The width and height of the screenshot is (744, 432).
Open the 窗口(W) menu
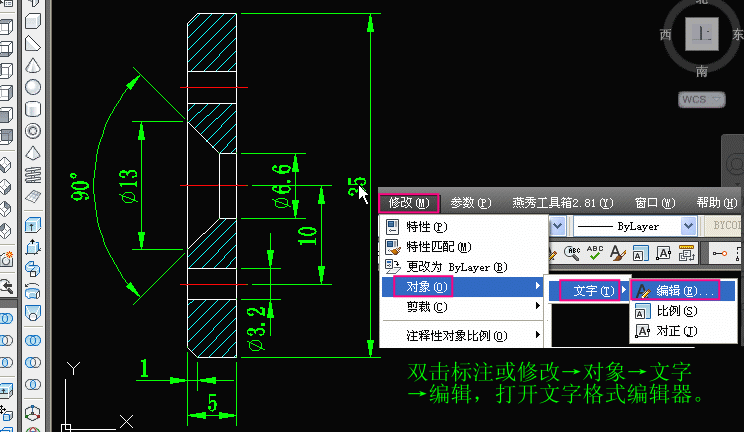click(655, 203)
